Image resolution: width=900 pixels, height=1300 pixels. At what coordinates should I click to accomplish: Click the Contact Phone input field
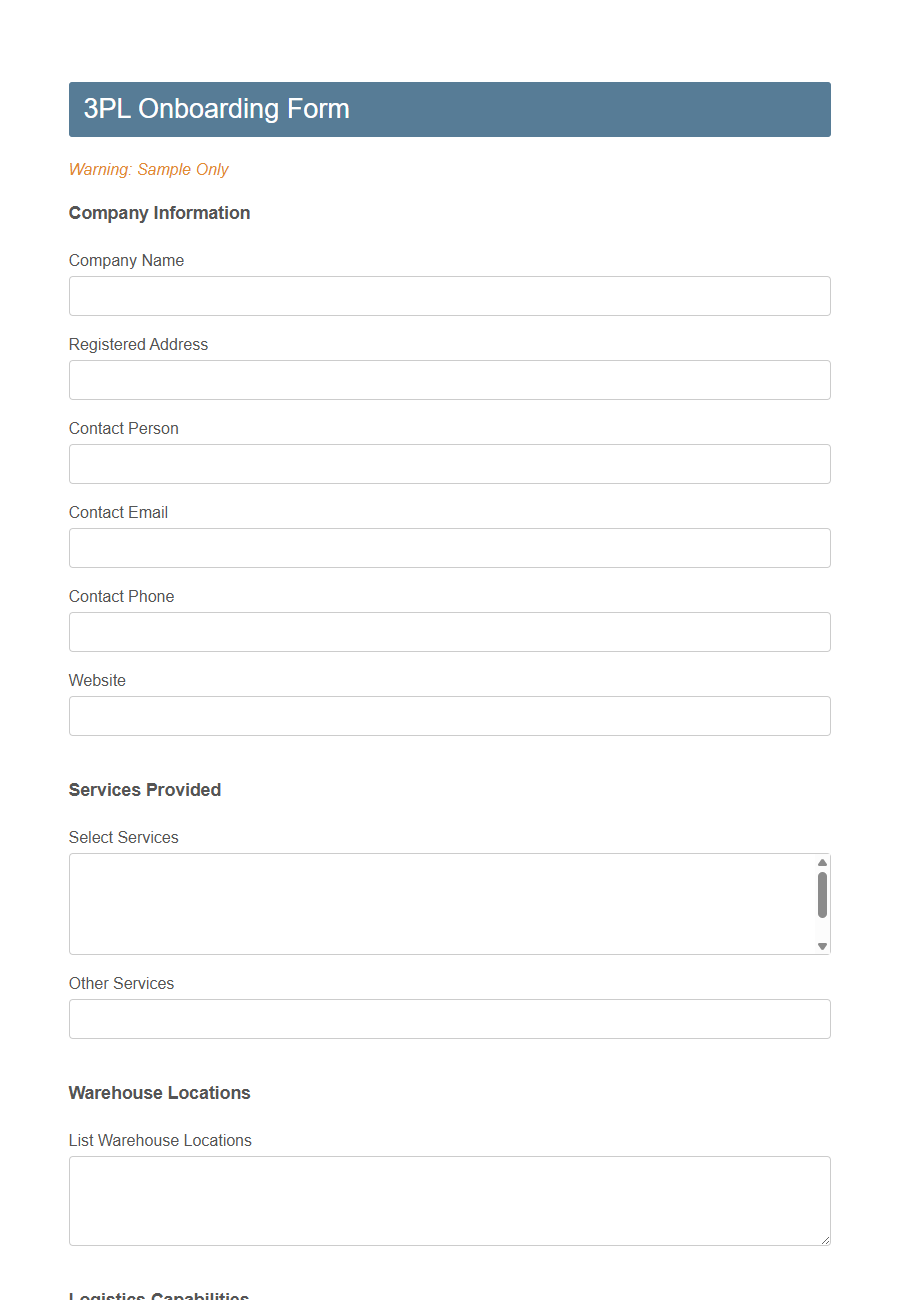point(449,632)
